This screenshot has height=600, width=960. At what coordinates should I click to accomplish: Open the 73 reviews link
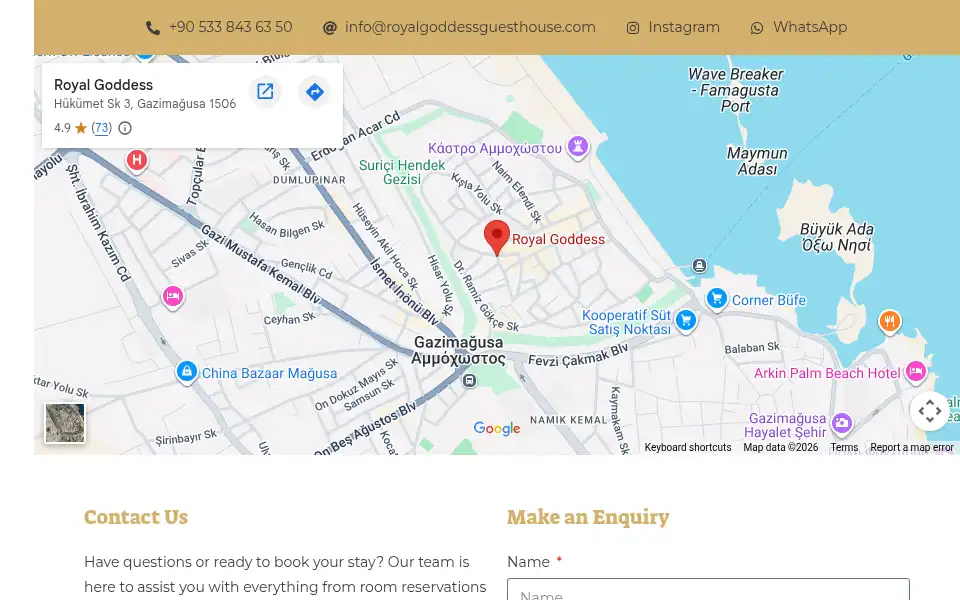click(x=102, y=128)
